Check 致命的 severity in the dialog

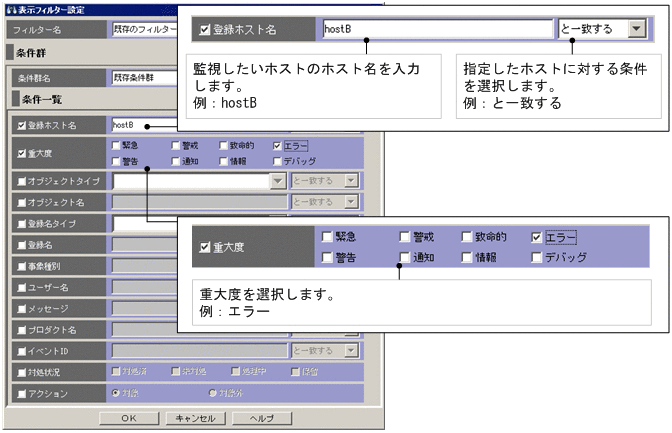click(223, 146)
